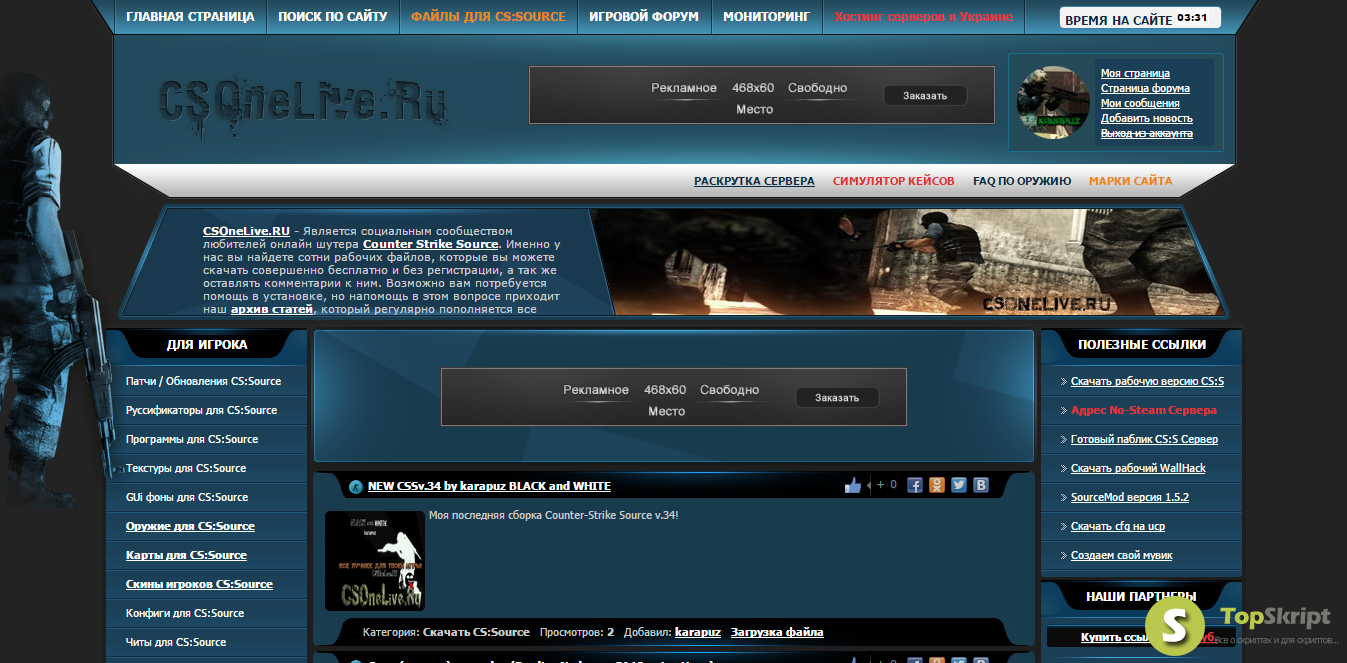The width and height of the screenshot is (1347, 663).
Task: Visit Марки сайта page
Action: point(1130,181)
